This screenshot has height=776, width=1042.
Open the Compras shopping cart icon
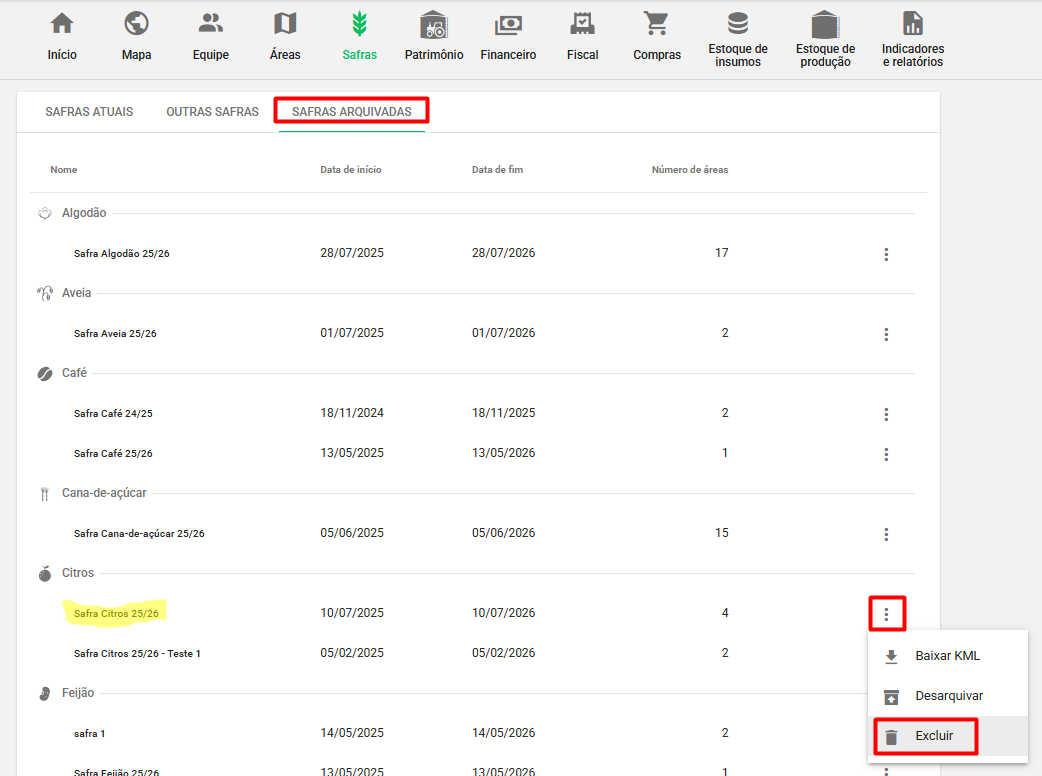coord(657,24)
